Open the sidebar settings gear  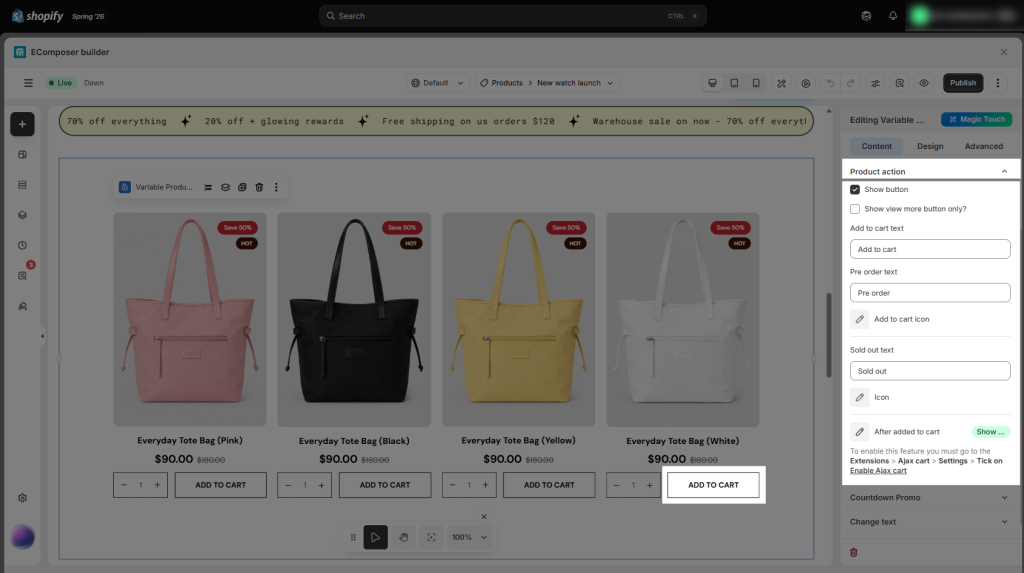[22, 498]
